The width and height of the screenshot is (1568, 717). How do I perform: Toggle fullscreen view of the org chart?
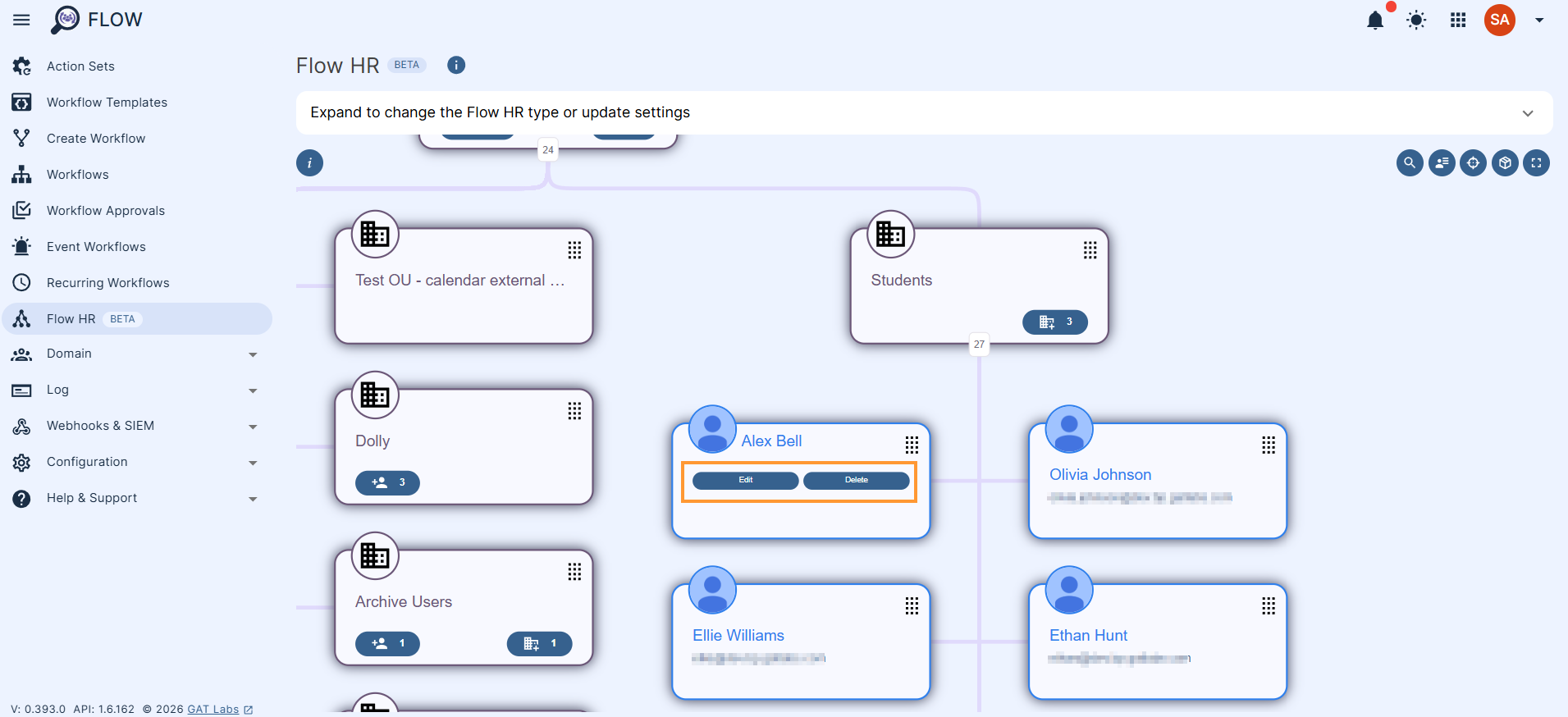point(1536,163)
